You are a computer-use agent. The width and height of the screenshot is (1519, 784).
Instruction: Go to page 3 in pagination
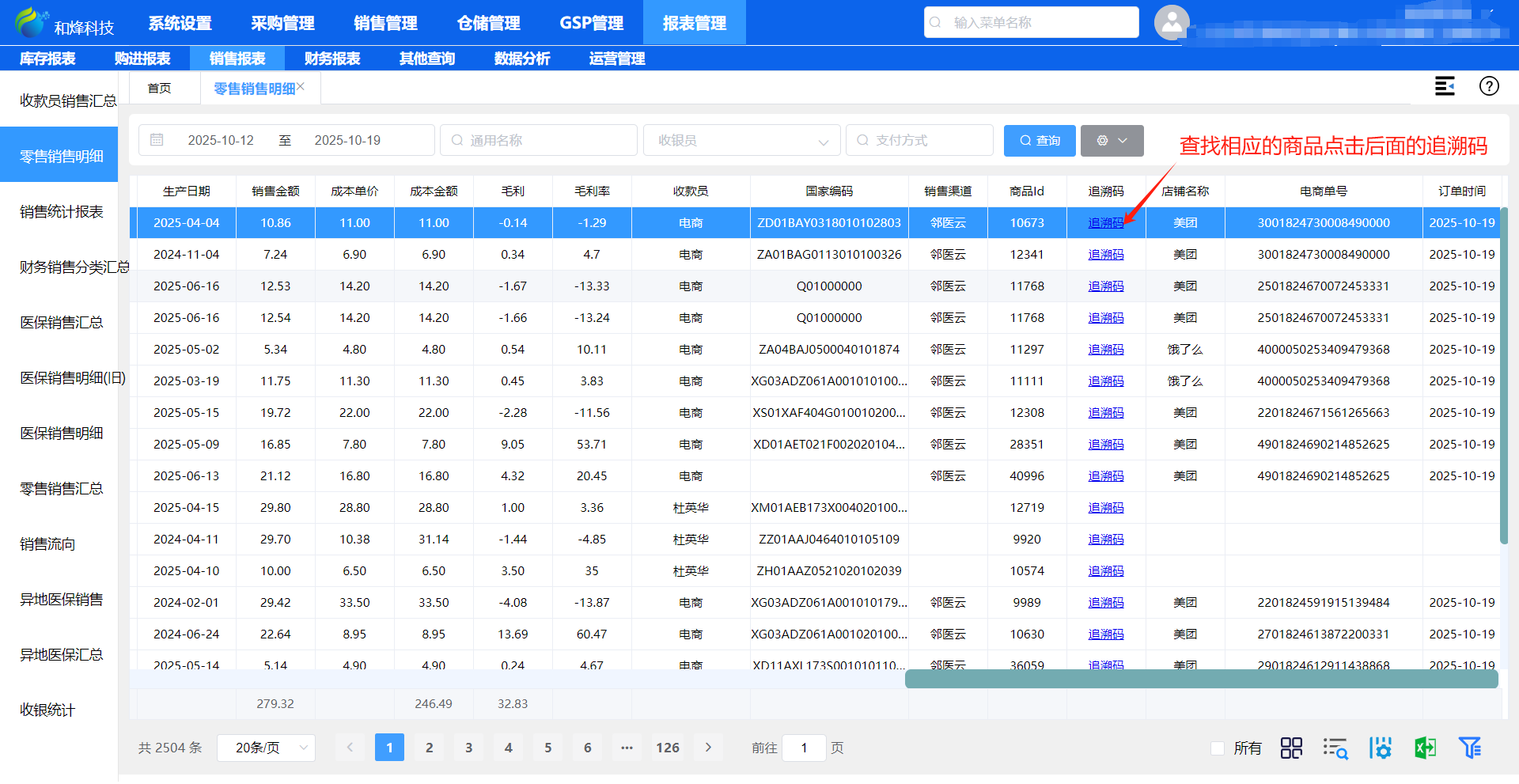point(468,748)
